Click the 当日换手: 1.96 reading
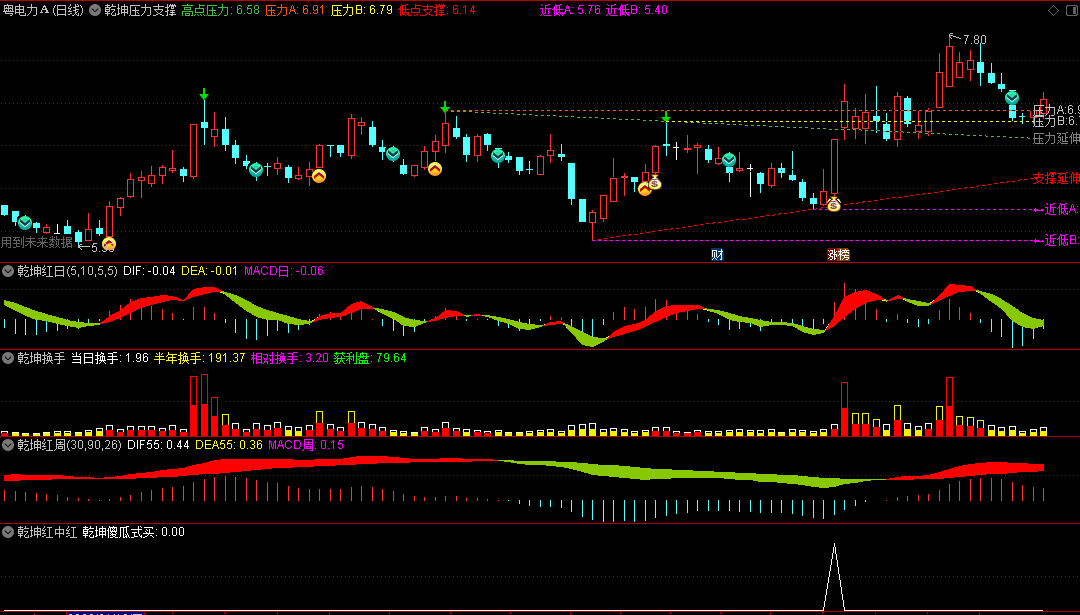Screen dimensions: 1080x615 [x=110, y=358]
